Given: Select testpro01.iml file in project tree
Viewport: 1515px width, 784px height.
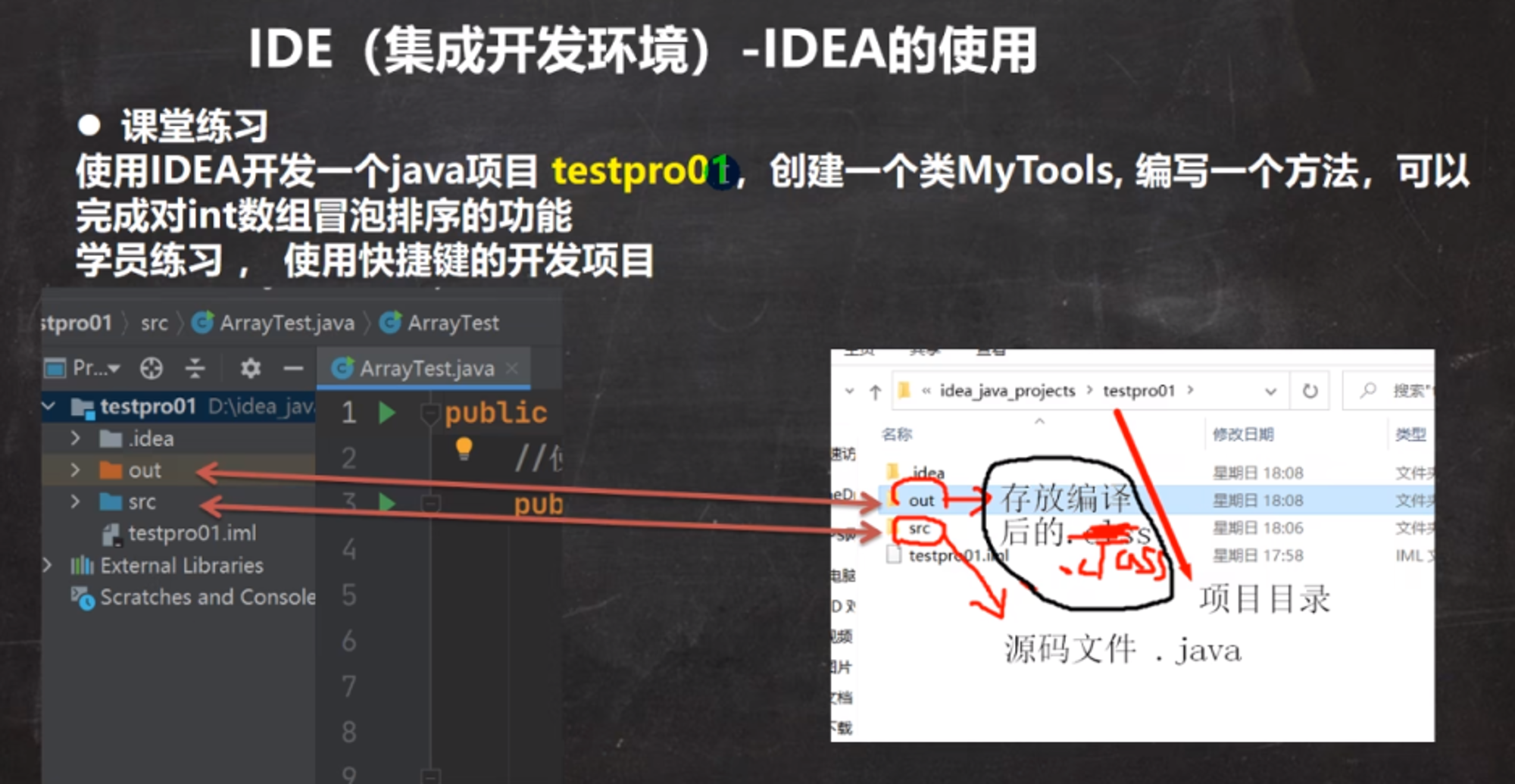Looking at the screenshot, I should (180, 533).
